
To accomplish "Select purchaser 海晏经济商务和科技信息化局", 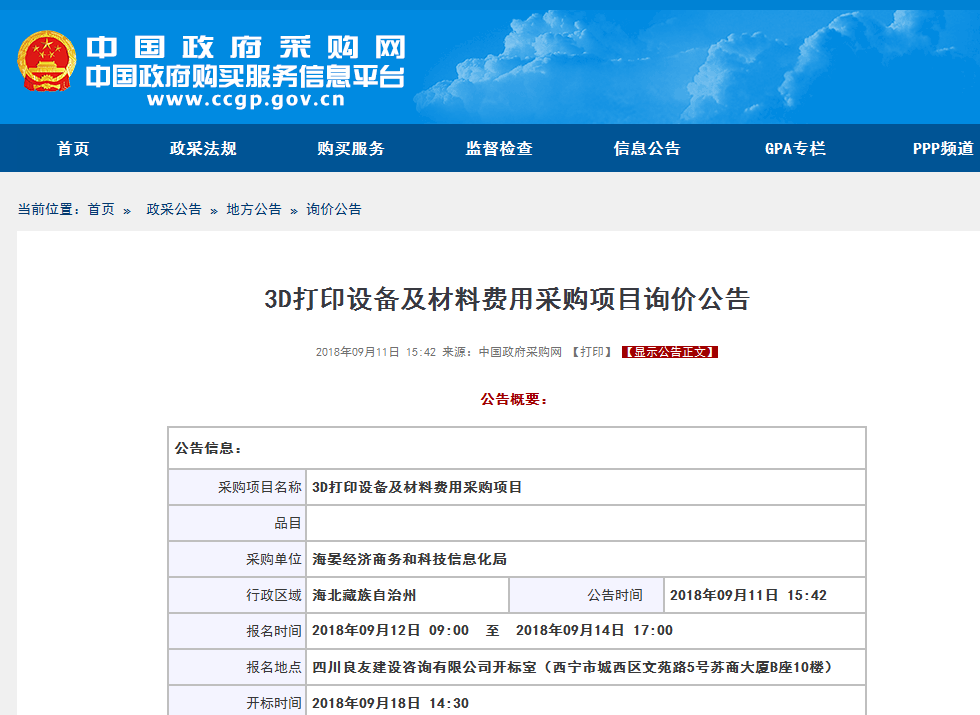I will pos(409,559).
